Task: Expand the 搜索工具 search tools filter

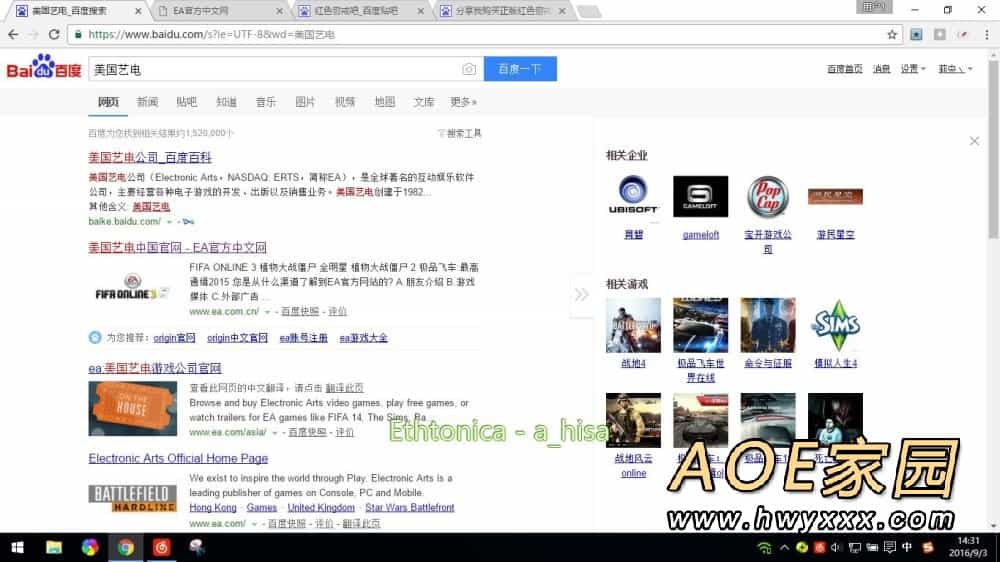Action: pyautogui.click(x=460, y=133)
